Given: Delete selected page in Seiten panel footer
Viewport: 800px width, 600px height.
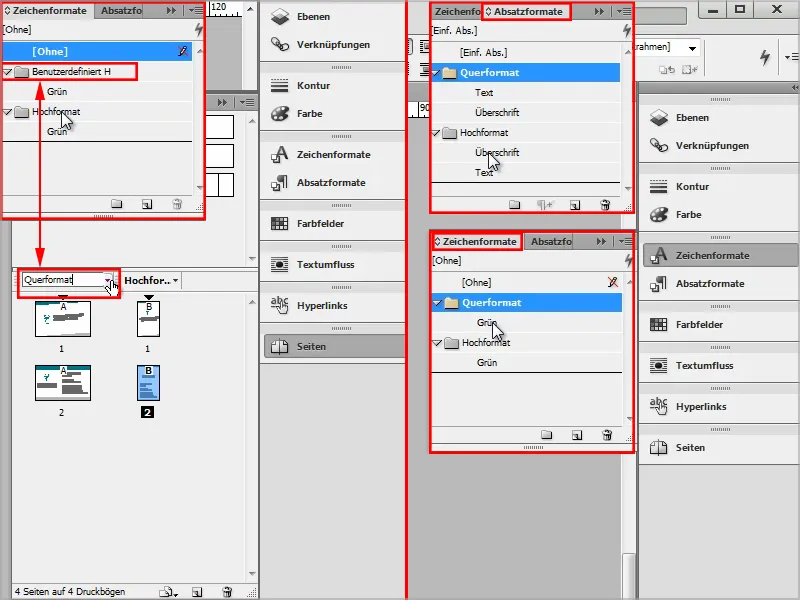Looking at the screenshot, I should [x=228, y=592].
